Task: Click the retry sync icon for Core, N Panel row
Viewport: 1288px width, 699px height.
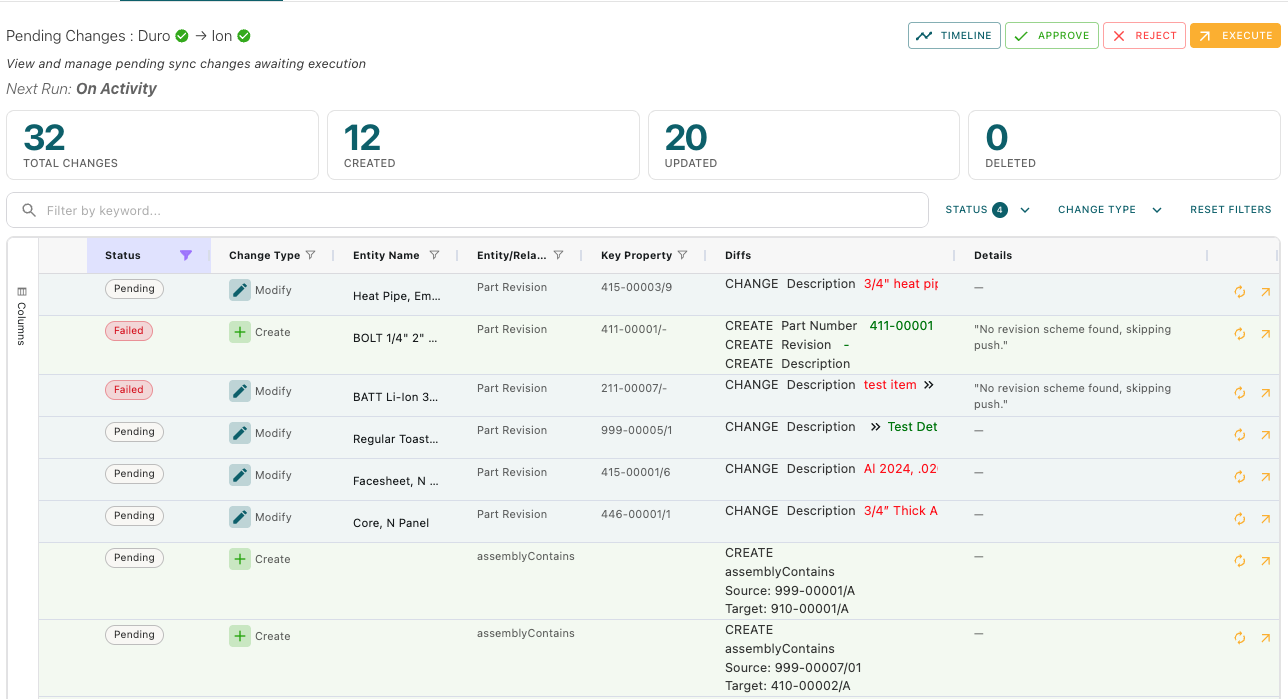Action: point(1240,519)
